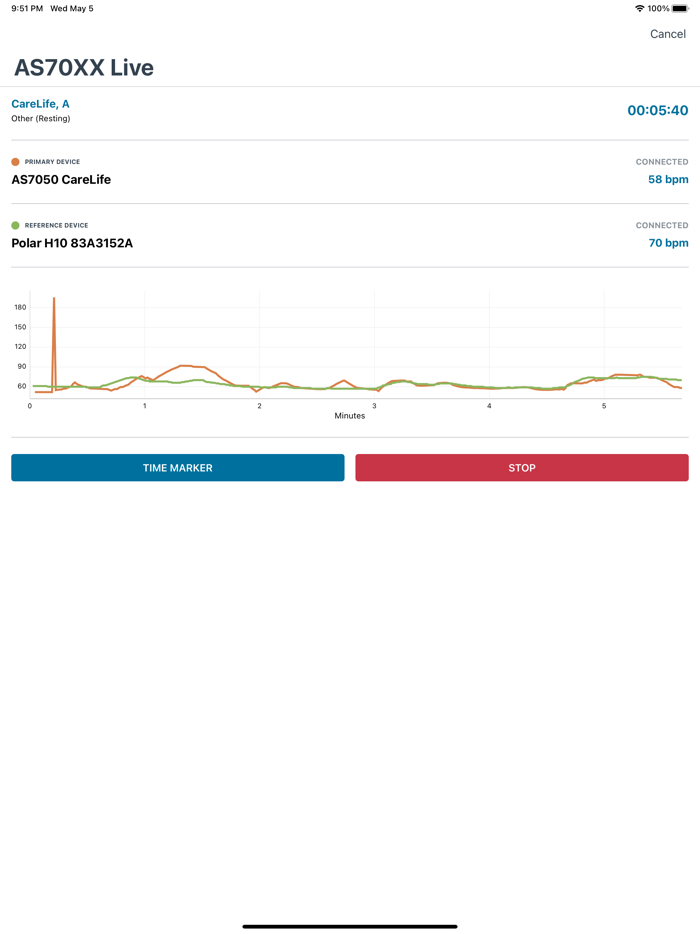700x934 pixels.
Task: Tap the status bar clock 9:51 PM
Action: [27, 9]
